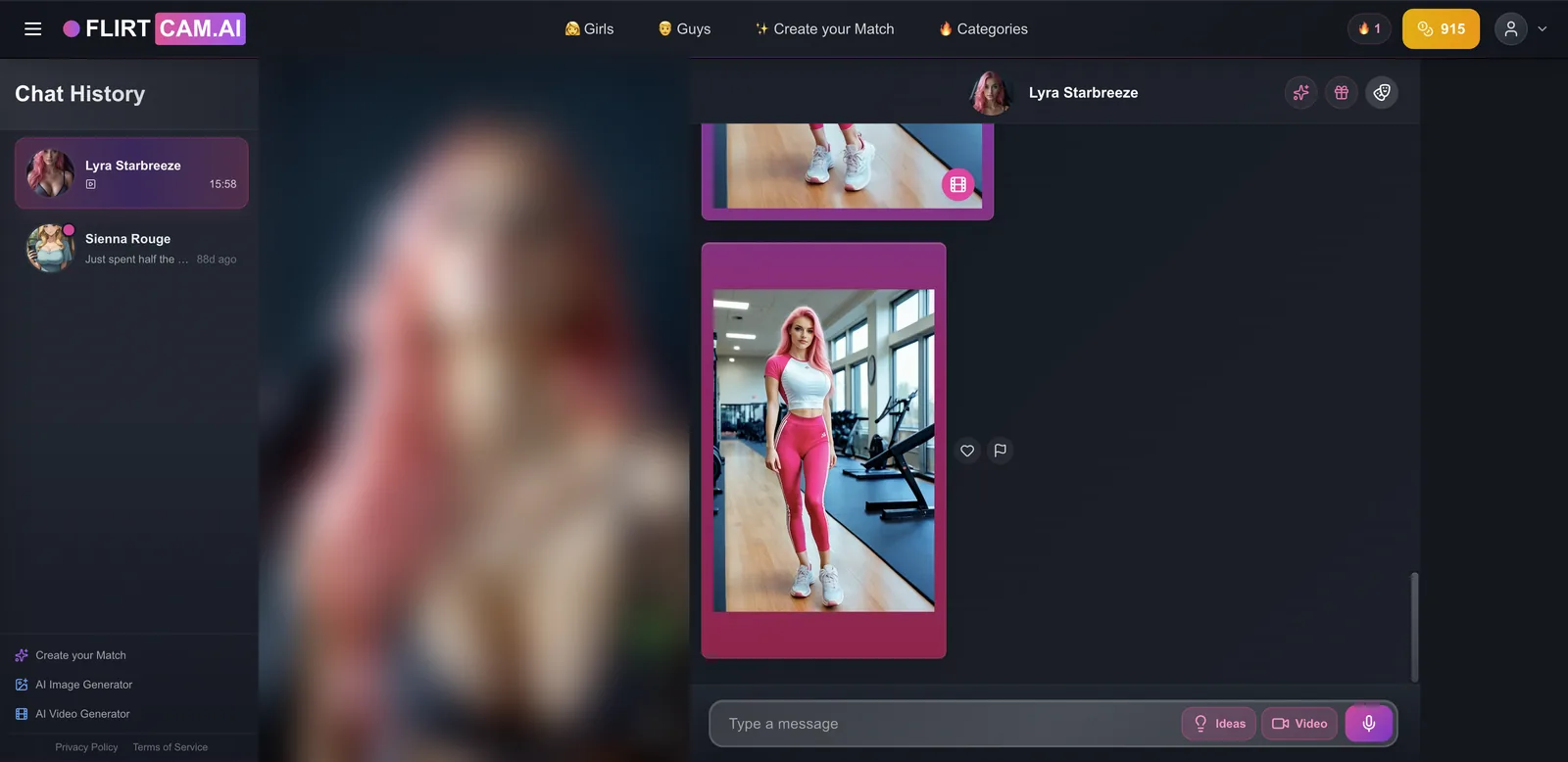Open the Girls menu
Image resolution: width=1568 pixels, height=762 pixels.
point(589,29)
